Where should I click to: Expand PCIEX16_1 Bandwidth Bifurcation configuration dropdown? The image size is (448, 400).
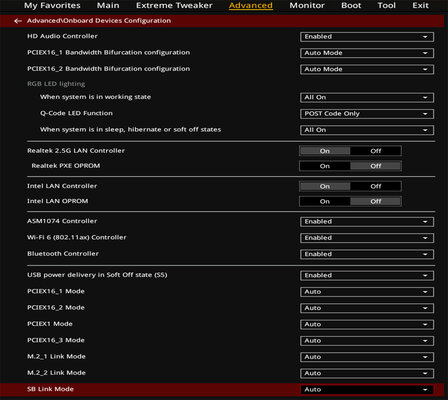coord(367,53)
